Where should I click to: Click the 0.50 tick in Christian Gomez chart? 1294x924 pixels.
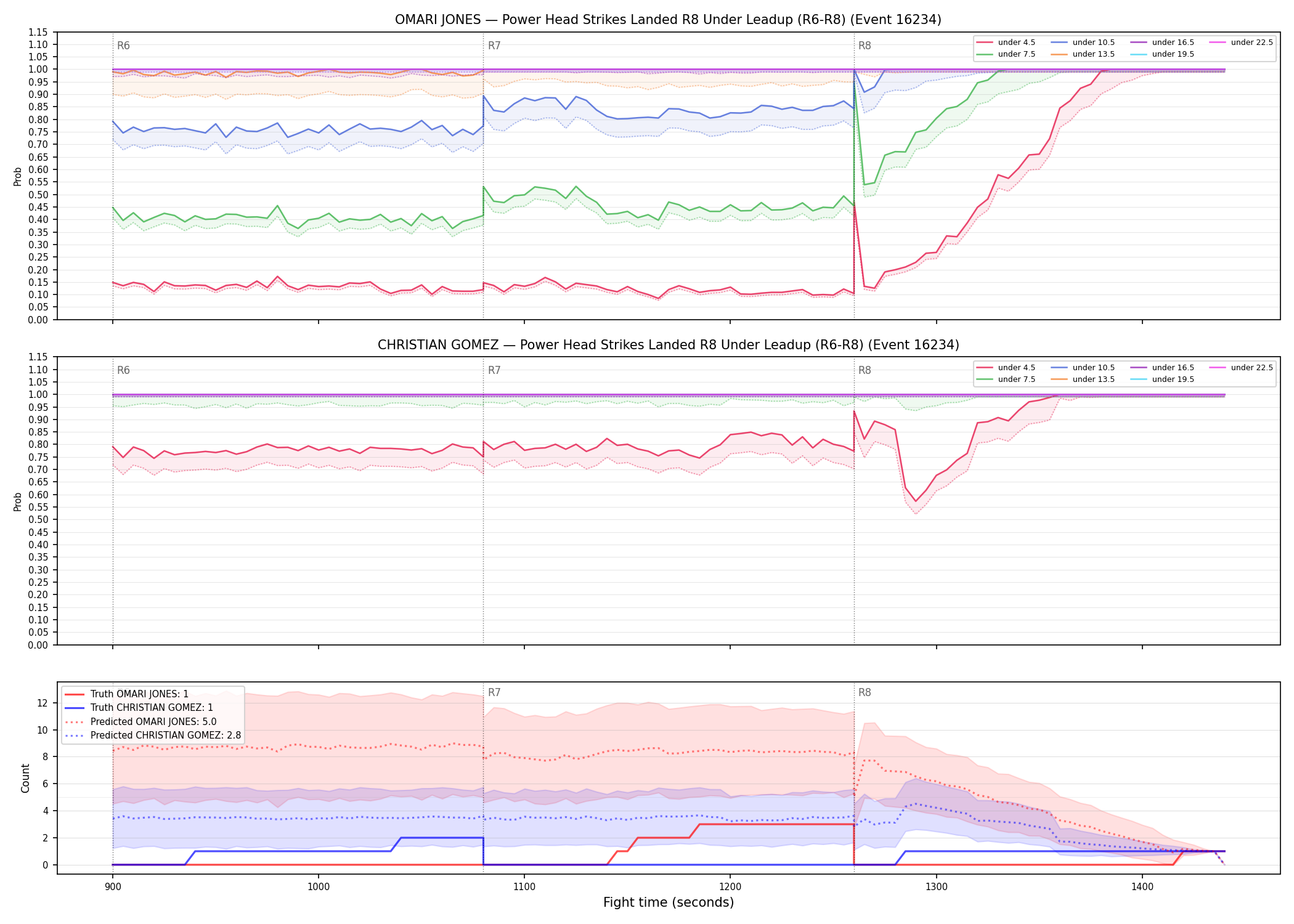click(38, 520)
